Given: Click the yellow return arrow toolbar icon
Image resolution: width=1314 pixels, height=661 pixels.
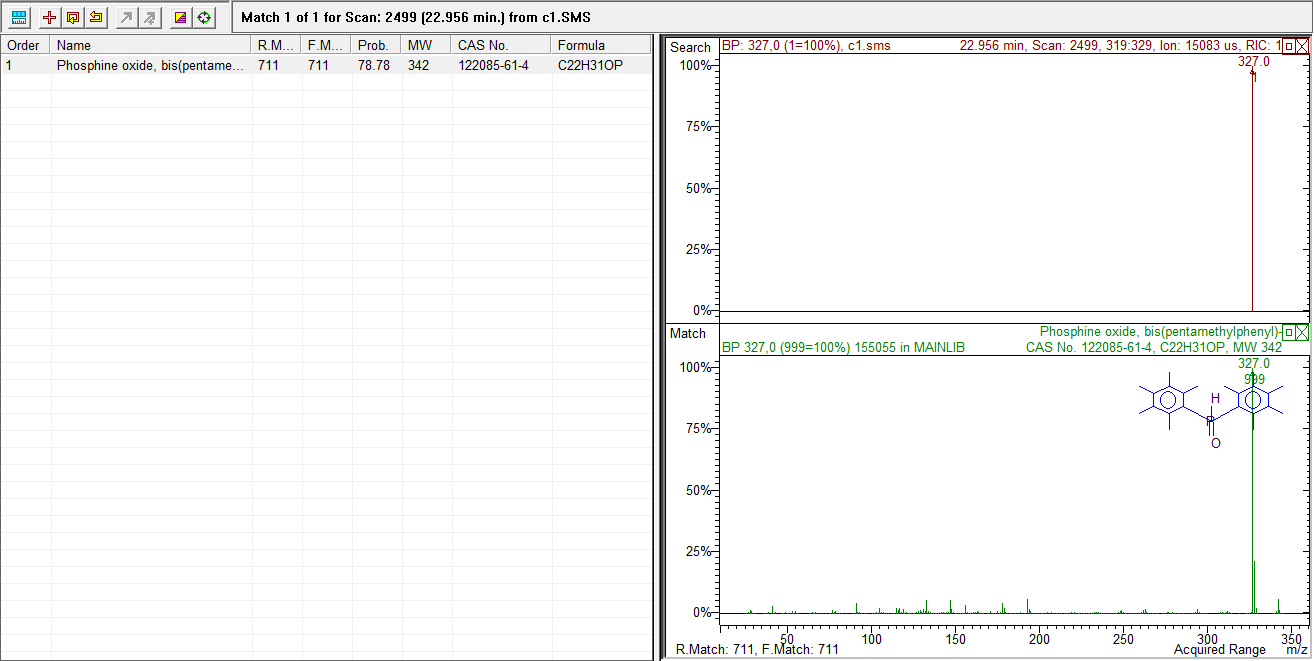Looking at the screenshot, I should [95, 17].
